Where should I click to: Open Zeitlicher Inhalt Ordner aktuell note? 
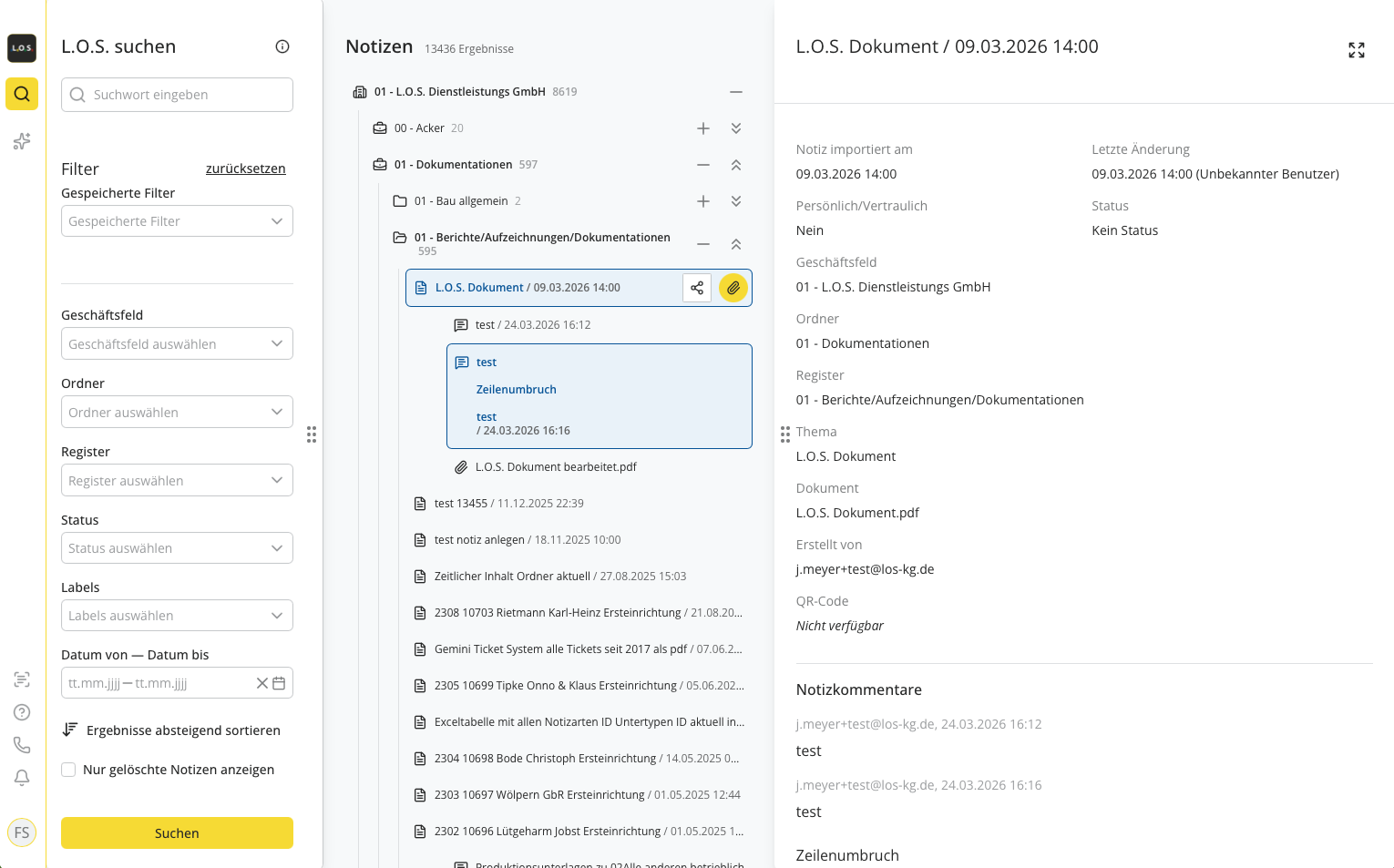(560, 577)
